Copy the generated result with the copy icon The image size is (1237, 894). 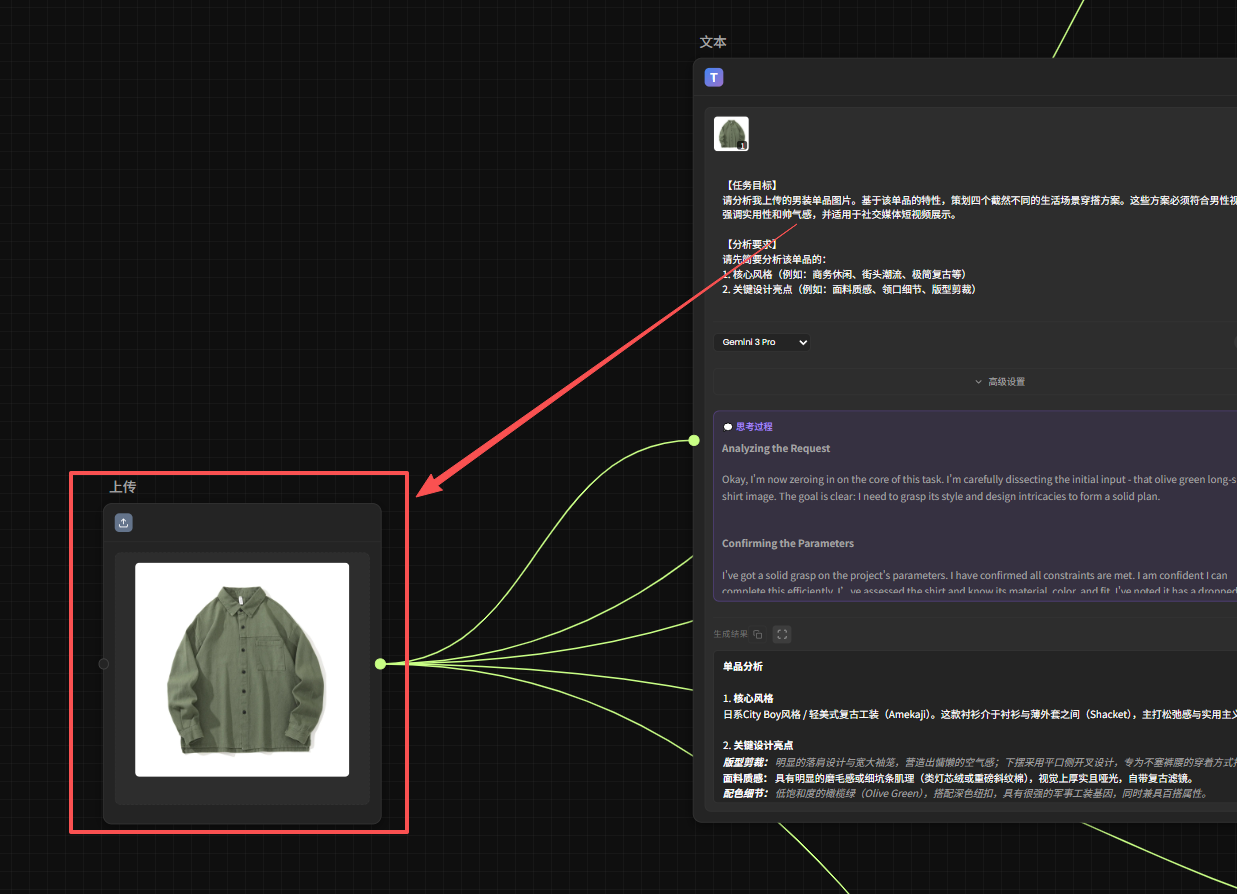pos(758,634)
